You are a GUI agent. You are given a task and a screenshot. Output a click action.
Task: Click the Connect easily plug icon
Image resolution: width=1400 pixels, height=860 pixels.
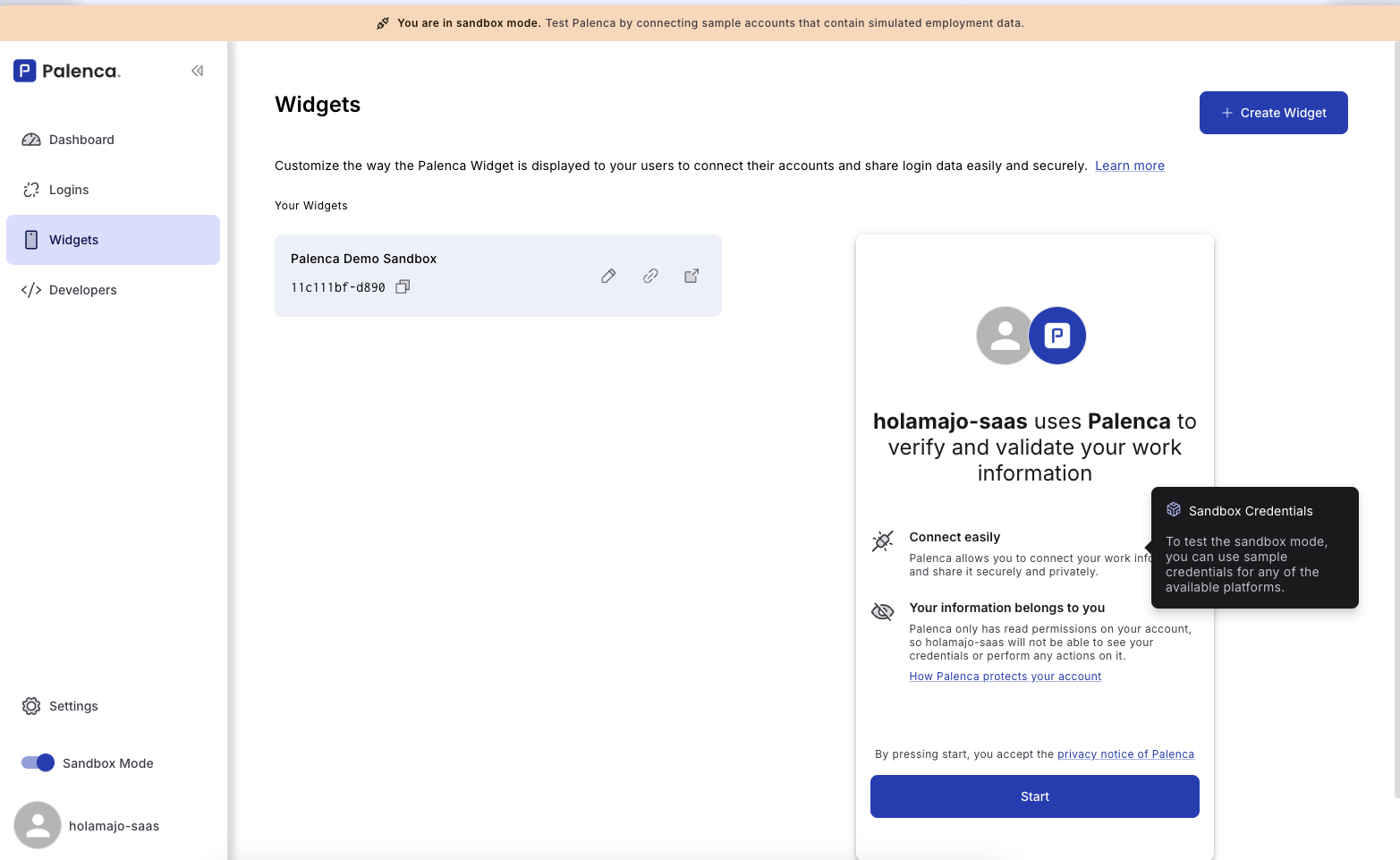[x=882, y=541]
